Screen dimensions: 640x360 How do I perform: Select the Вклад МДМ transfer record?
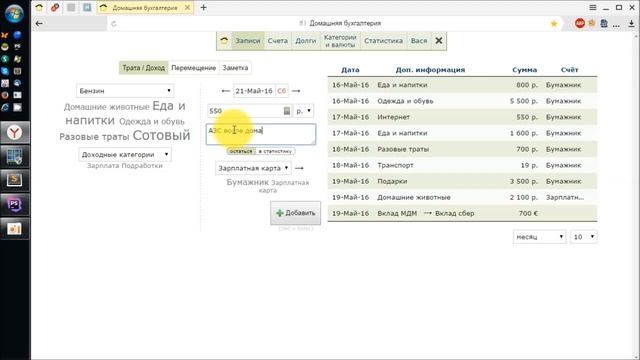pyautogui.click(x=462, y=213)
